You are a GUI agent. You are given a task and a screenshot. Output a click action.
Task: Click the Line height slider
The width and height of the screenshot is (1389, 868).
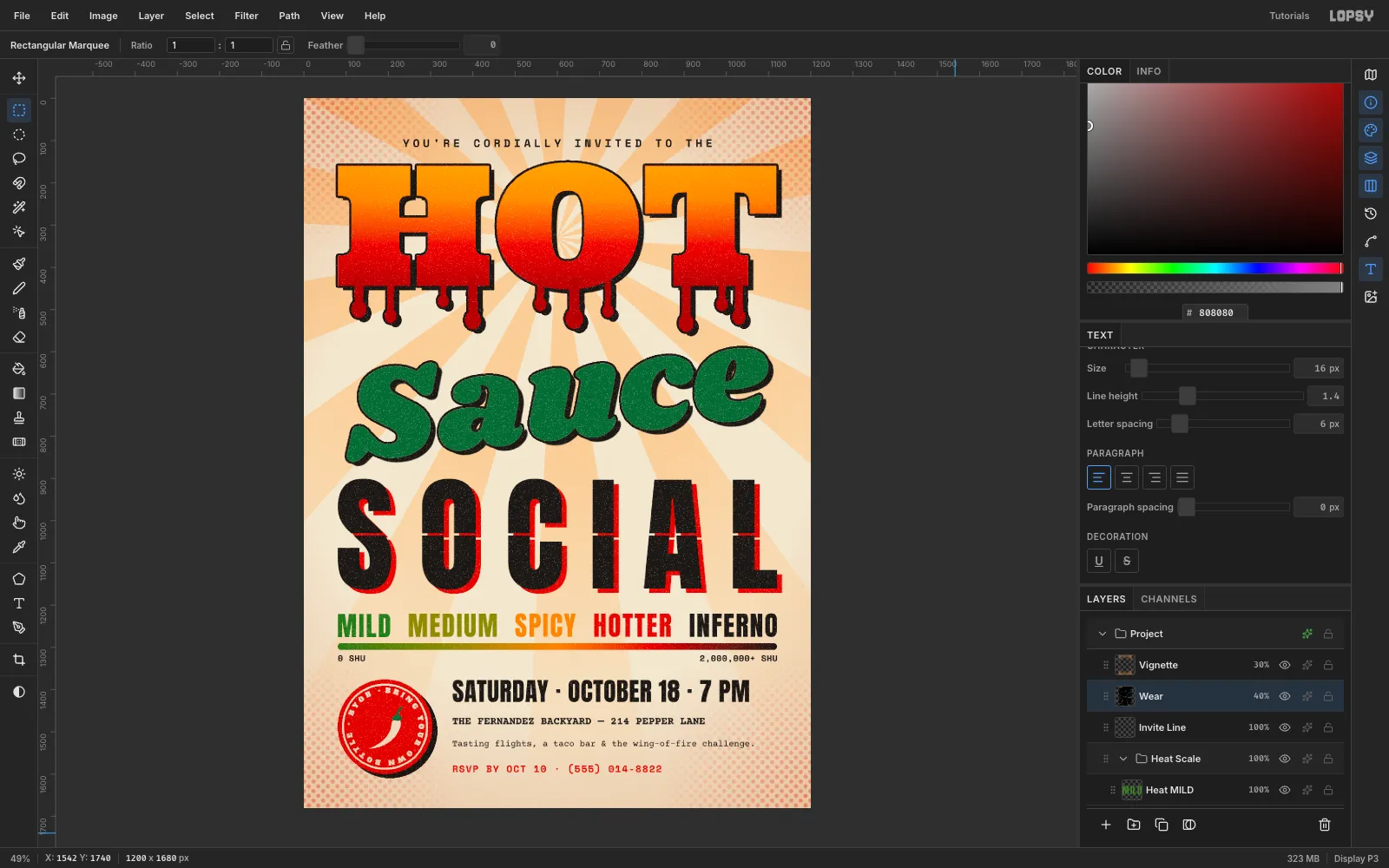[x=1223, y=396]
